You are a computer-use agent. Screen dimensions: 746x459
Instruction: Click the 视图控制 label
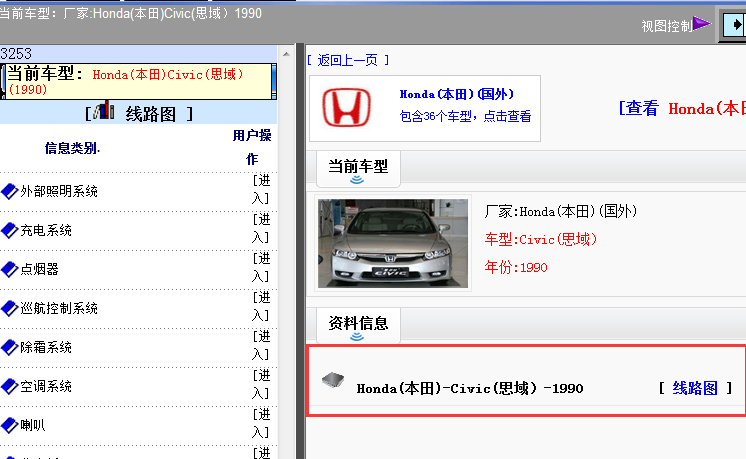667,26
